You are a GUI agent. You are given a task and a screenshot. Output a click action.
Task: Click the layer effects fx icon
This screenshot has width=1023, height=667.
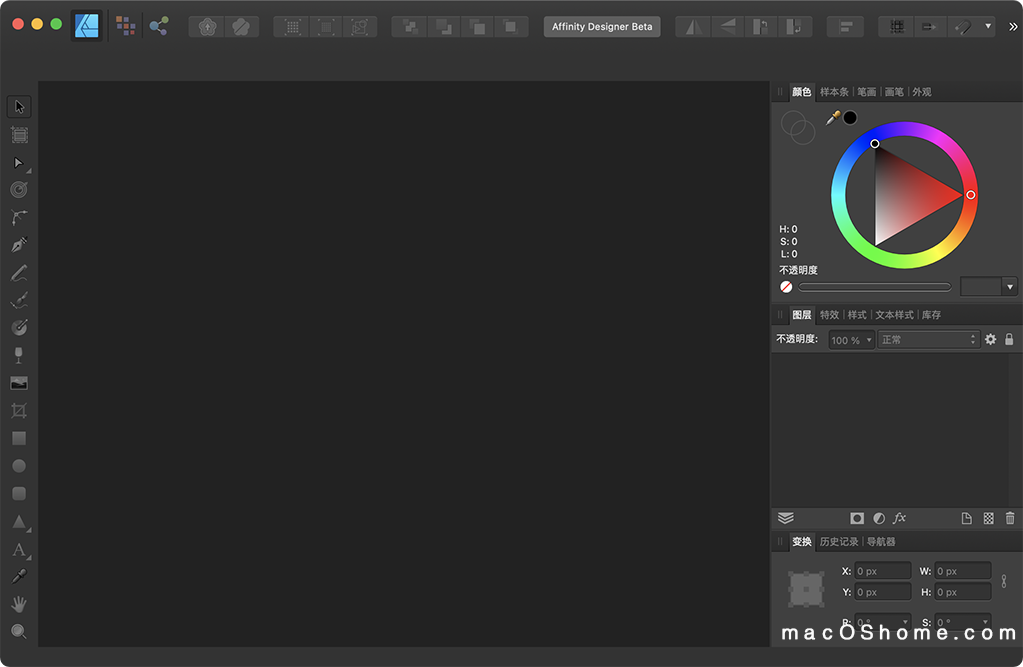coord(899,518)
